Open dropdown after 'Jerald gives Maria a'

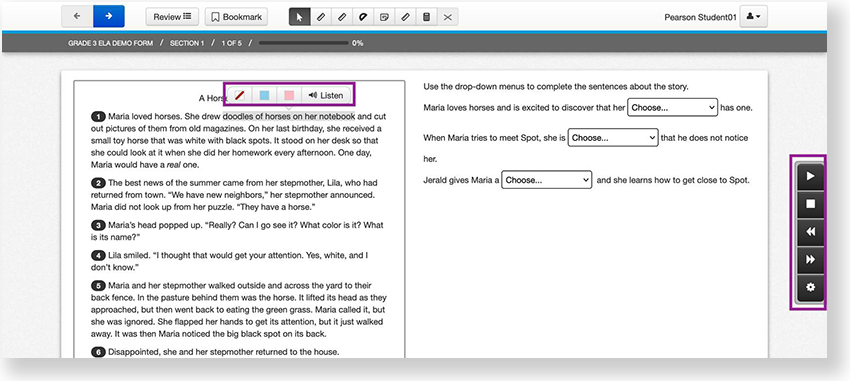pyautogui.click(x=546, y=180)
